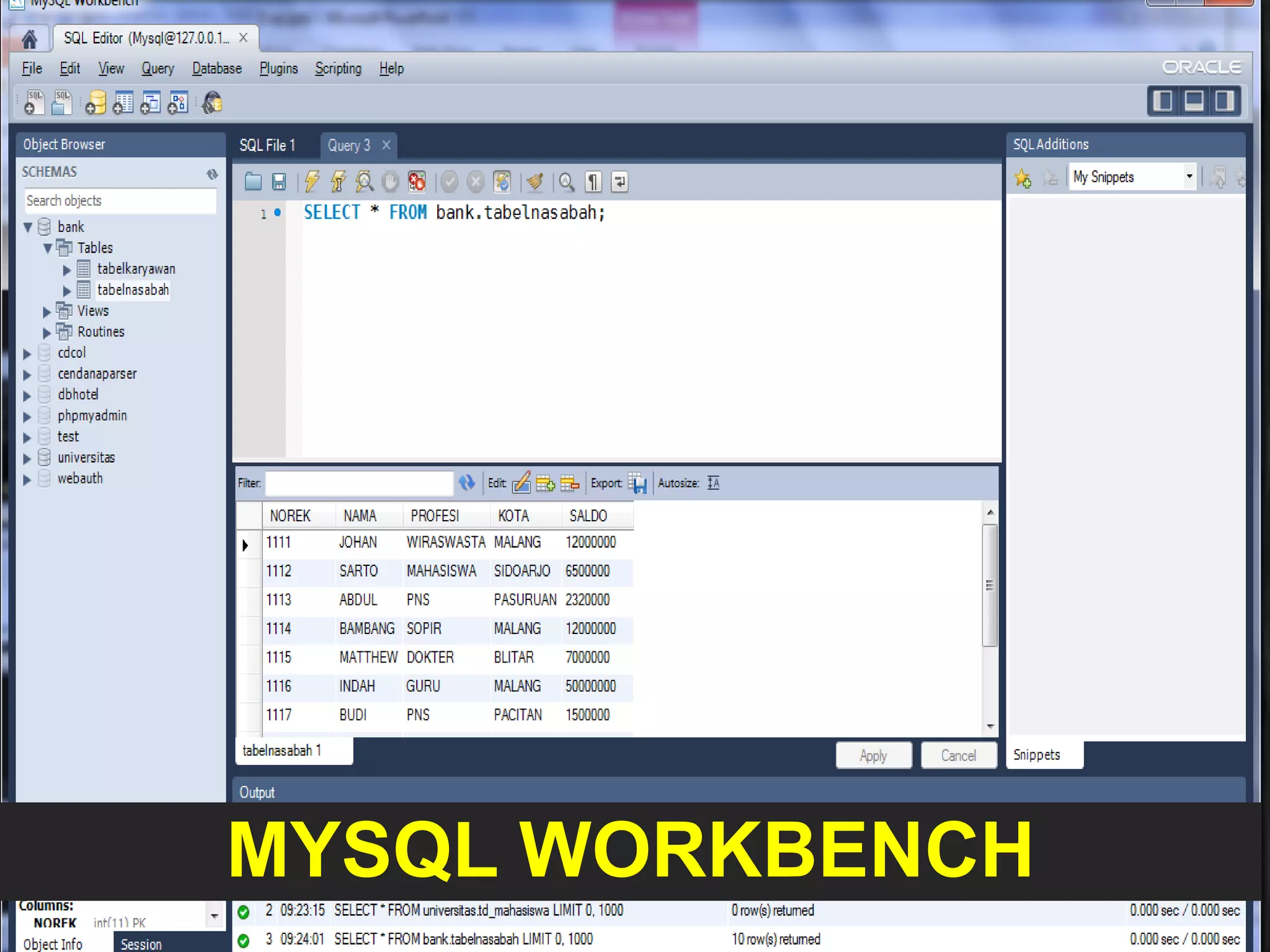Open query editor folder icon

[253, 182]
